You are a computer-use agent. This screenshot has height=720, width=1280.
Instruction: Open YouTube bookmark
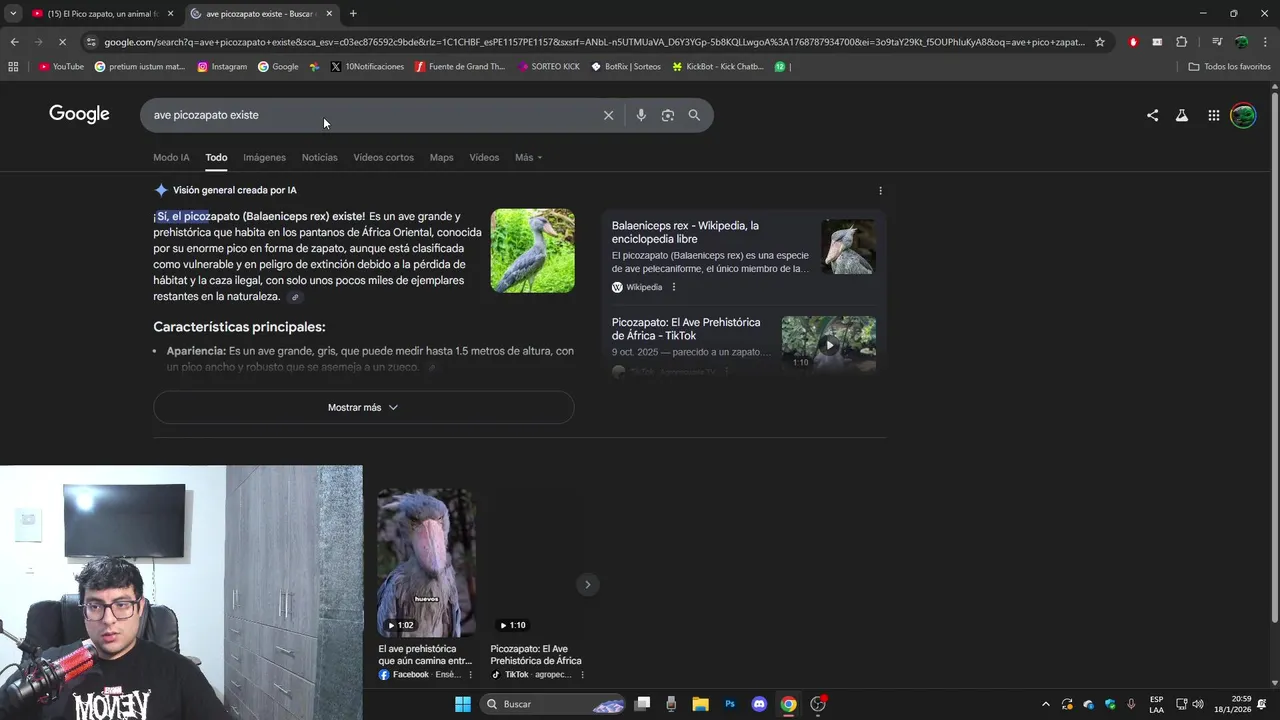pyautogui.click(x=61, y=67)
